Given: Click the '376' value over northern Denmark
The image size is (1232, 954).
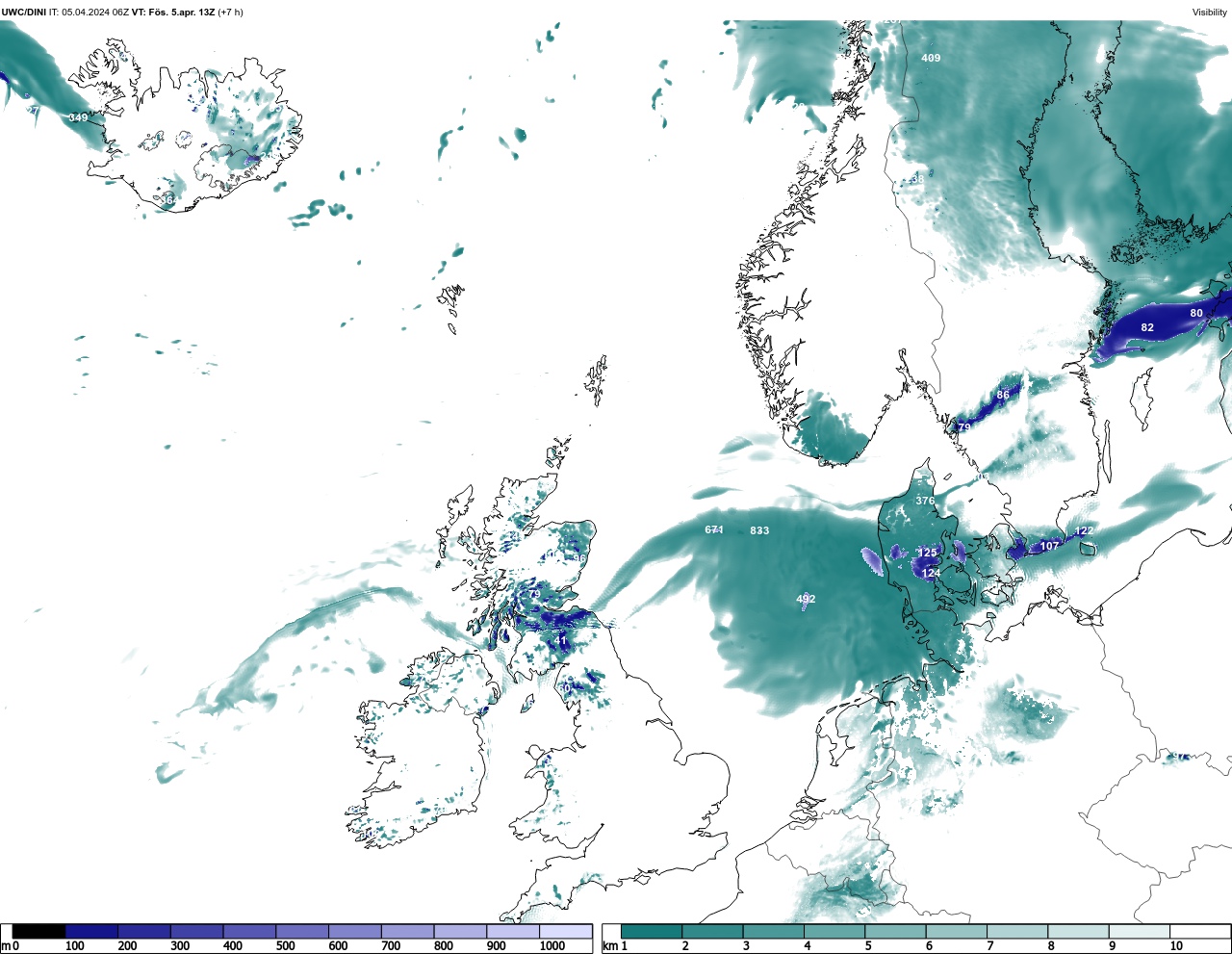Looking at the screenshot, I should coord(925,501).
